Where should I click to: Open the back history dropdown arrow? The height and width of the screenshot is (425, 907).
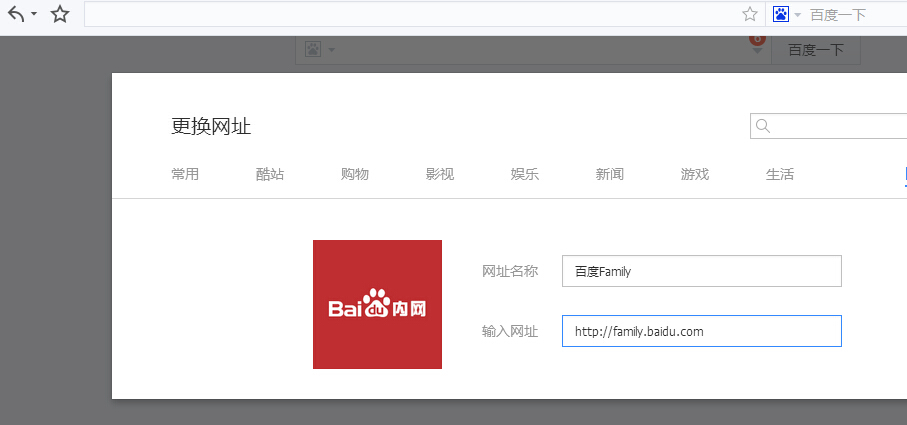point(34,14)
